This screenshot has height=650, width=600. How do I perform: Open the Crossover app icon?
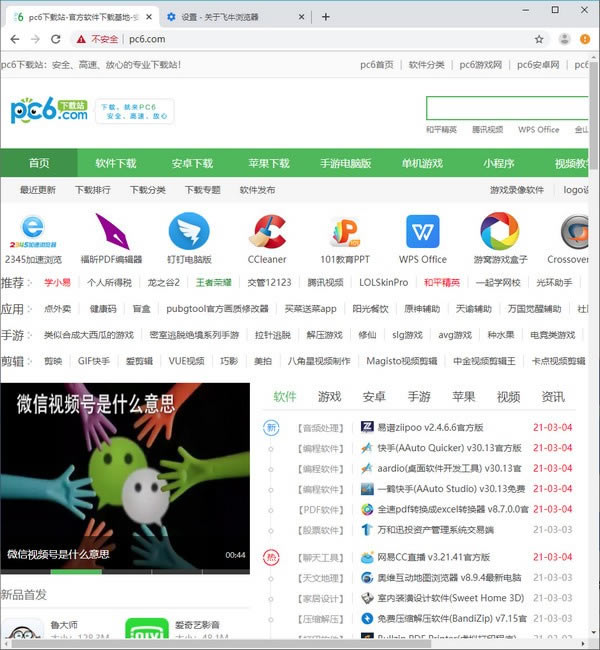(574, 232)
